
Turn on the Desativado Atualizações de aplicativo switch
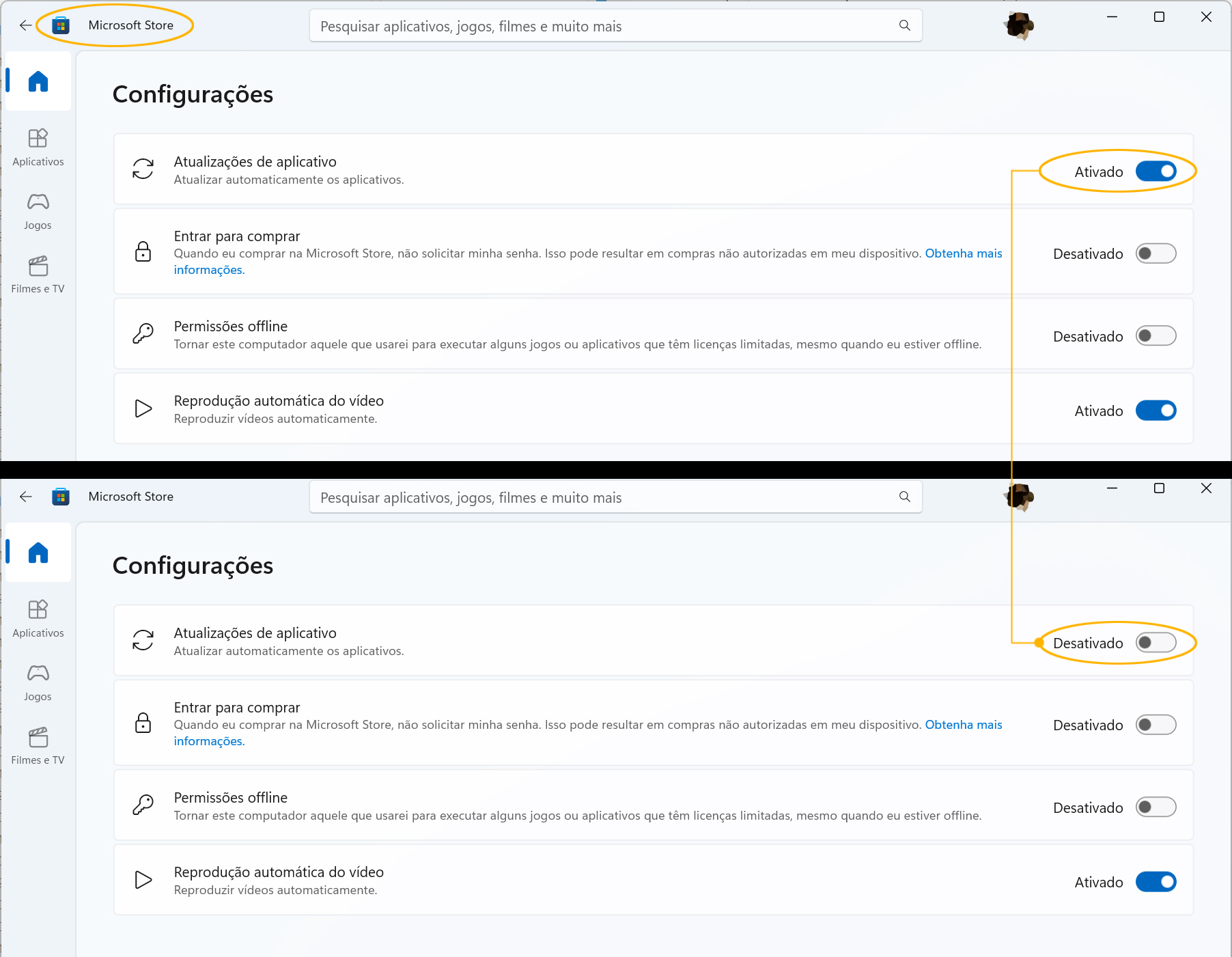[1156, 643]
